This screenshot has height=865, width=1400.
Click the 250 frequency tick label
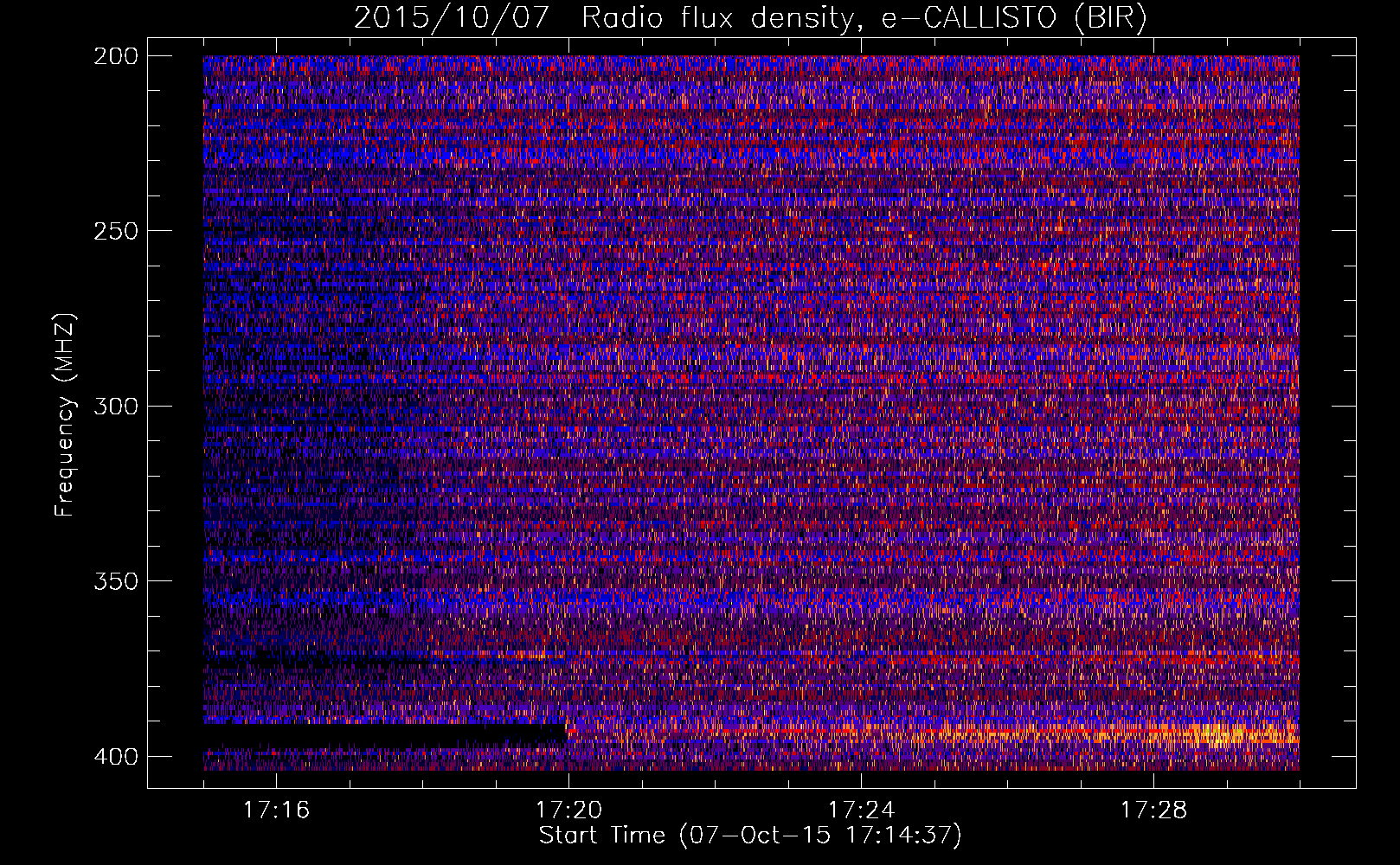click(x=115, y=231)
